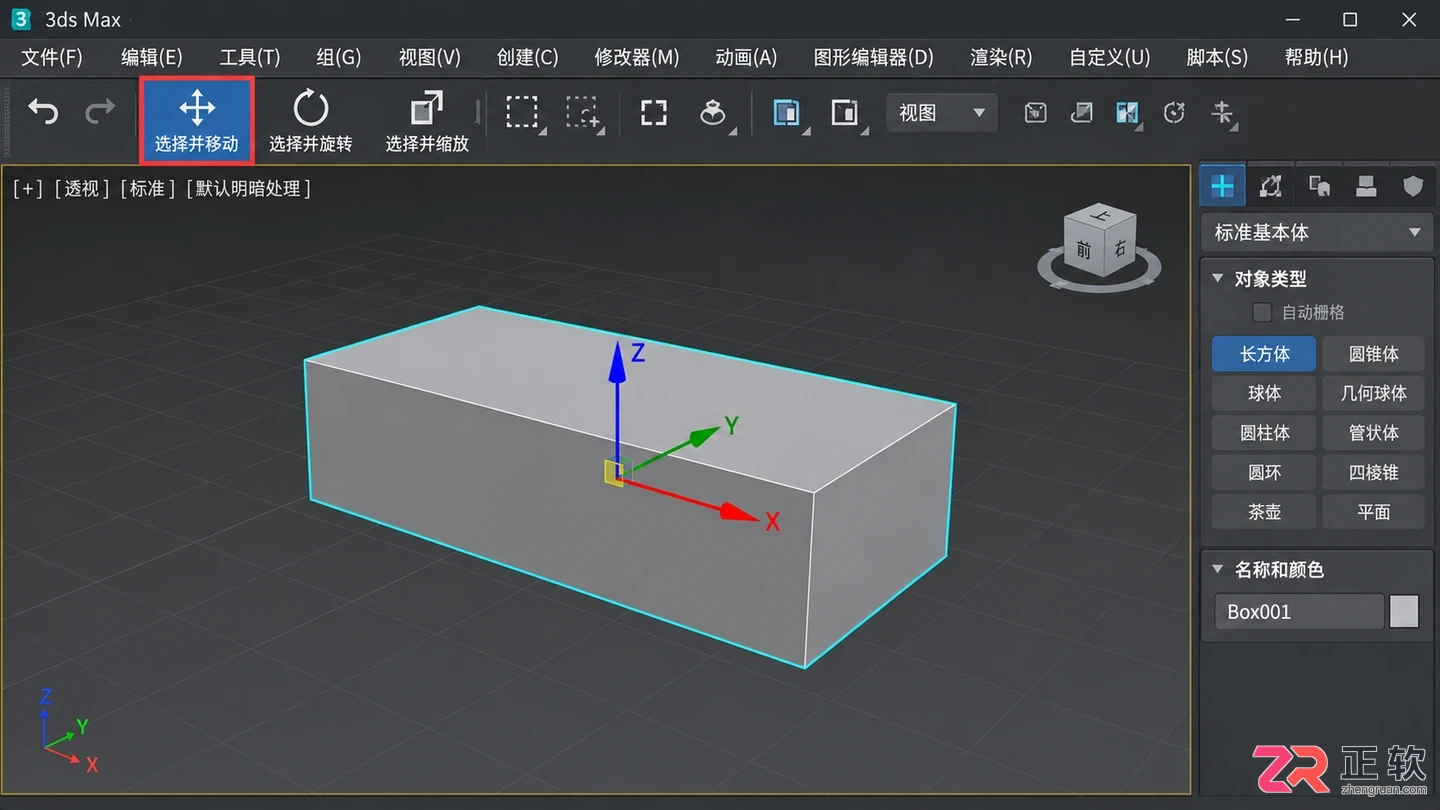The image size is (1440, 810).
Task: Switch to the Hierarchy panel tab
Action: click(x=1319, y=186)
